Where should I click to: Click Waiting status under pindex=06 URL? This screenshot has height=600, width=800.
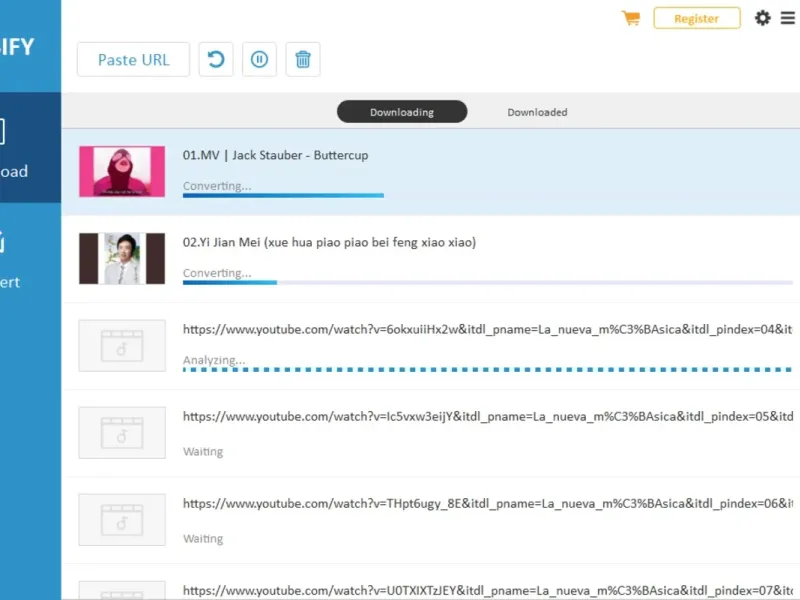(203, 539)
